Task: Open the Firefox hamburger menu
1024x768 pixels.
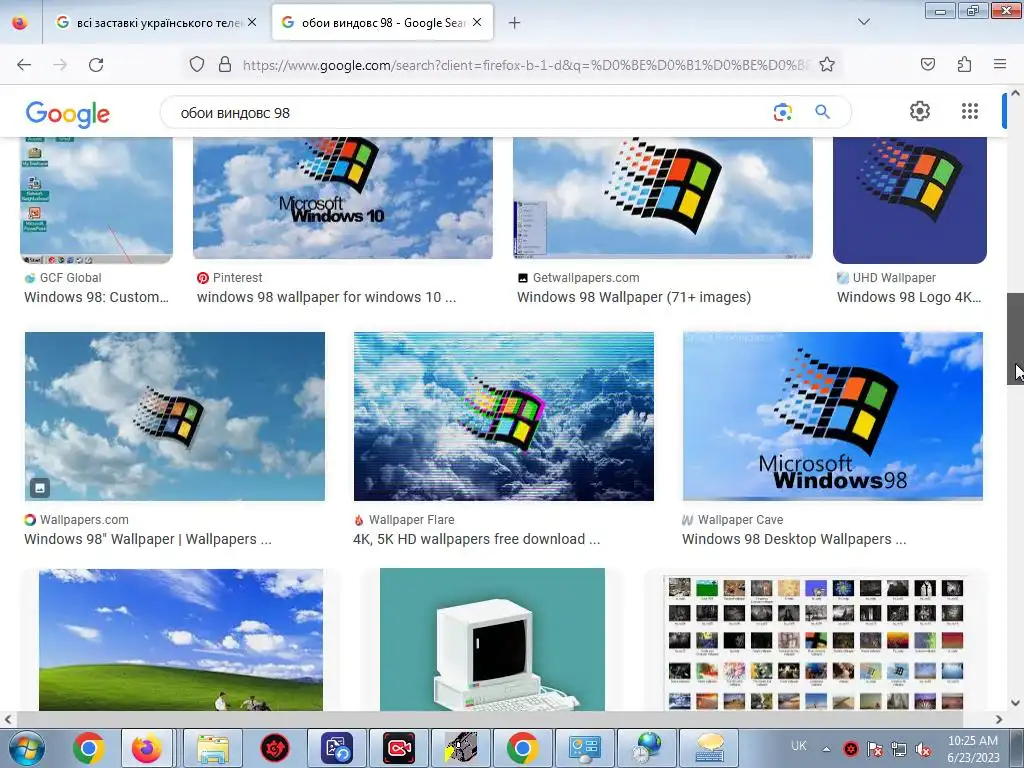Action: [1000, 64]
